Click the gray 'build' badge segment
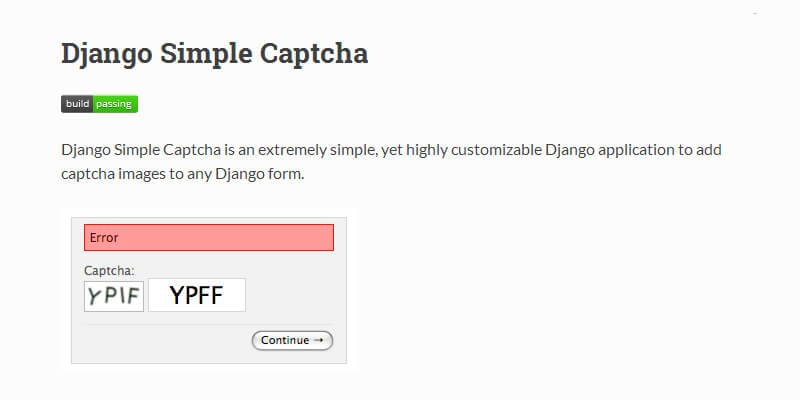Image resolution: width=800 pixels, height=400 pixels. coord(77,103)
